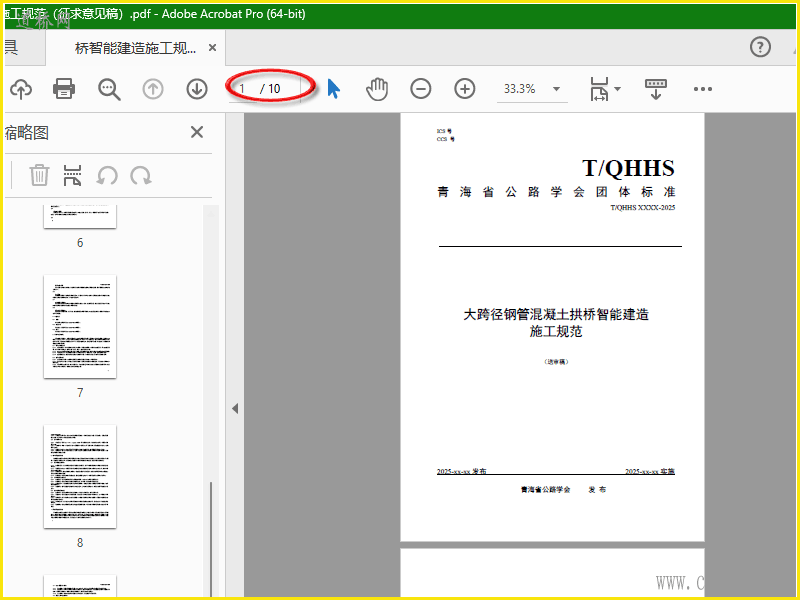Close the document tab

click(x=213, y=48)
